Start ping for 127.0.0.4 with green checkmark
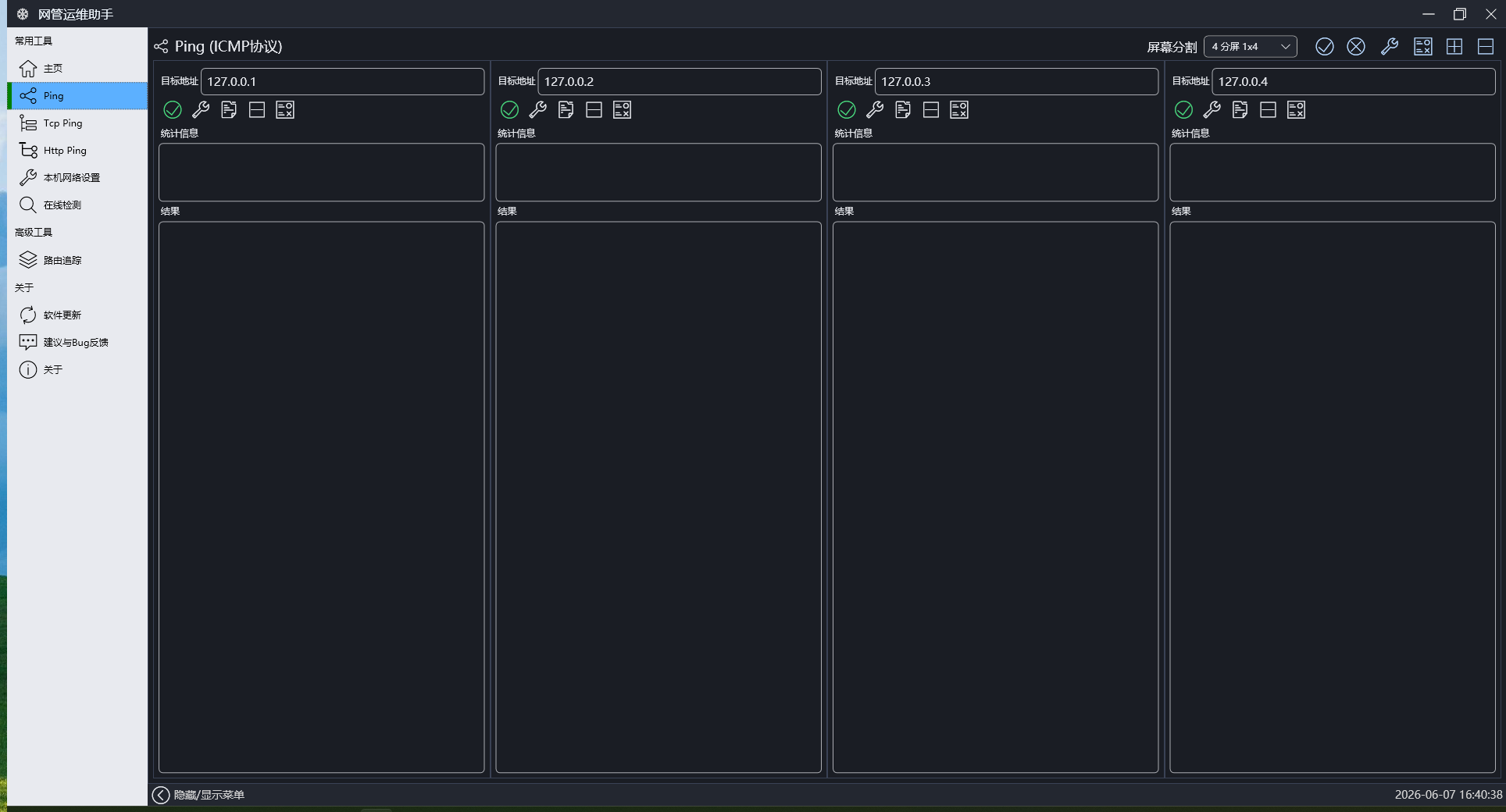Screen dimensions: 1506x812 pyautogui.click(x=1184, y=110)
